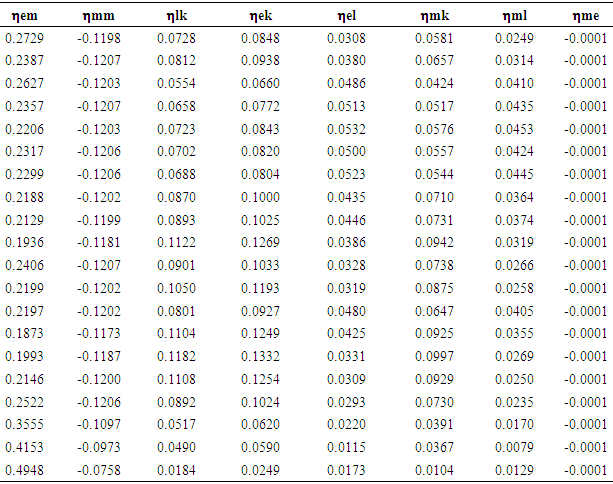
Task: Click the ηel column header
Action: click(x=346, y=16)
